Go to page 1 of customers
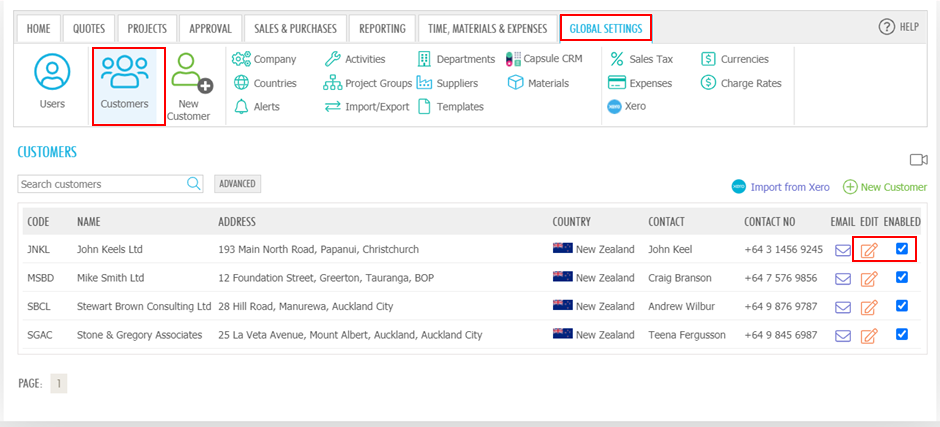The image size is (940, 427). [59, 384]
